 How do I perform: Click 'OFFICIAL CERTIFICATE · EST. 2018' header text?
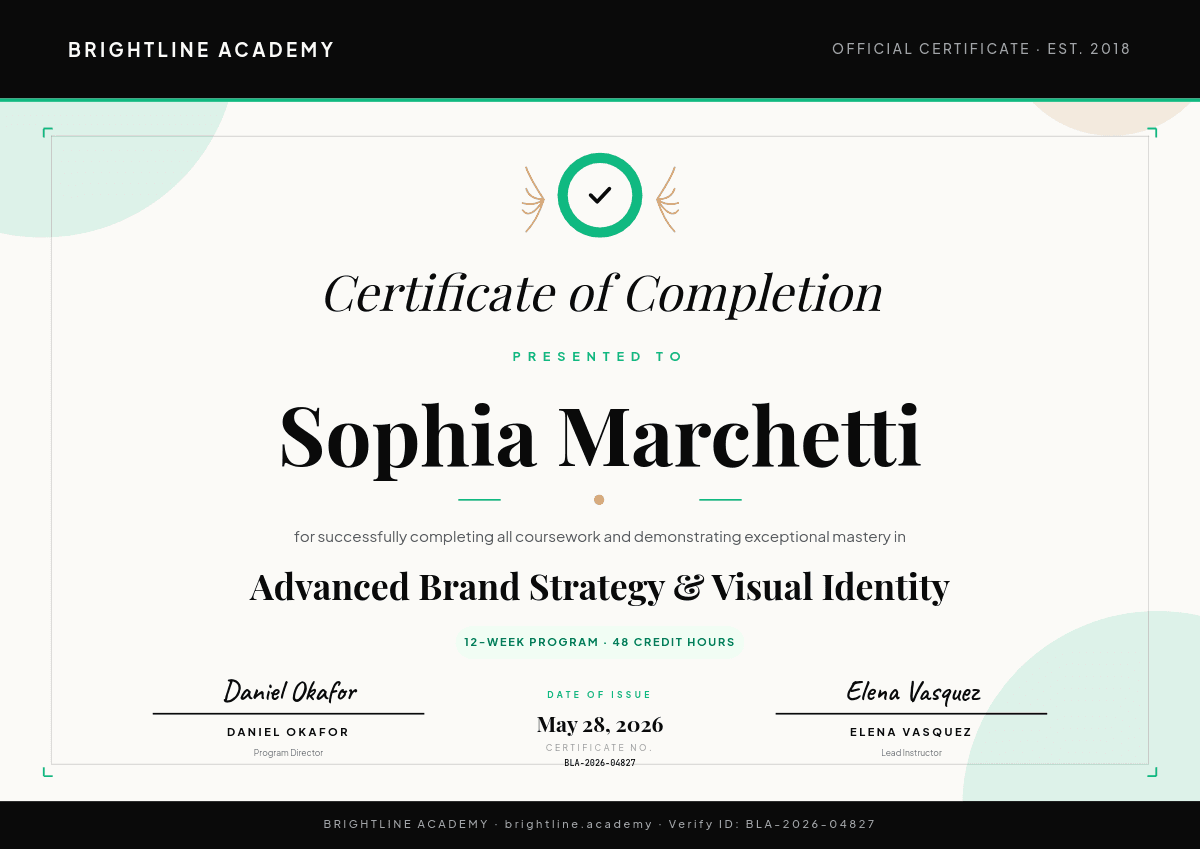click(x=981, y=49)
